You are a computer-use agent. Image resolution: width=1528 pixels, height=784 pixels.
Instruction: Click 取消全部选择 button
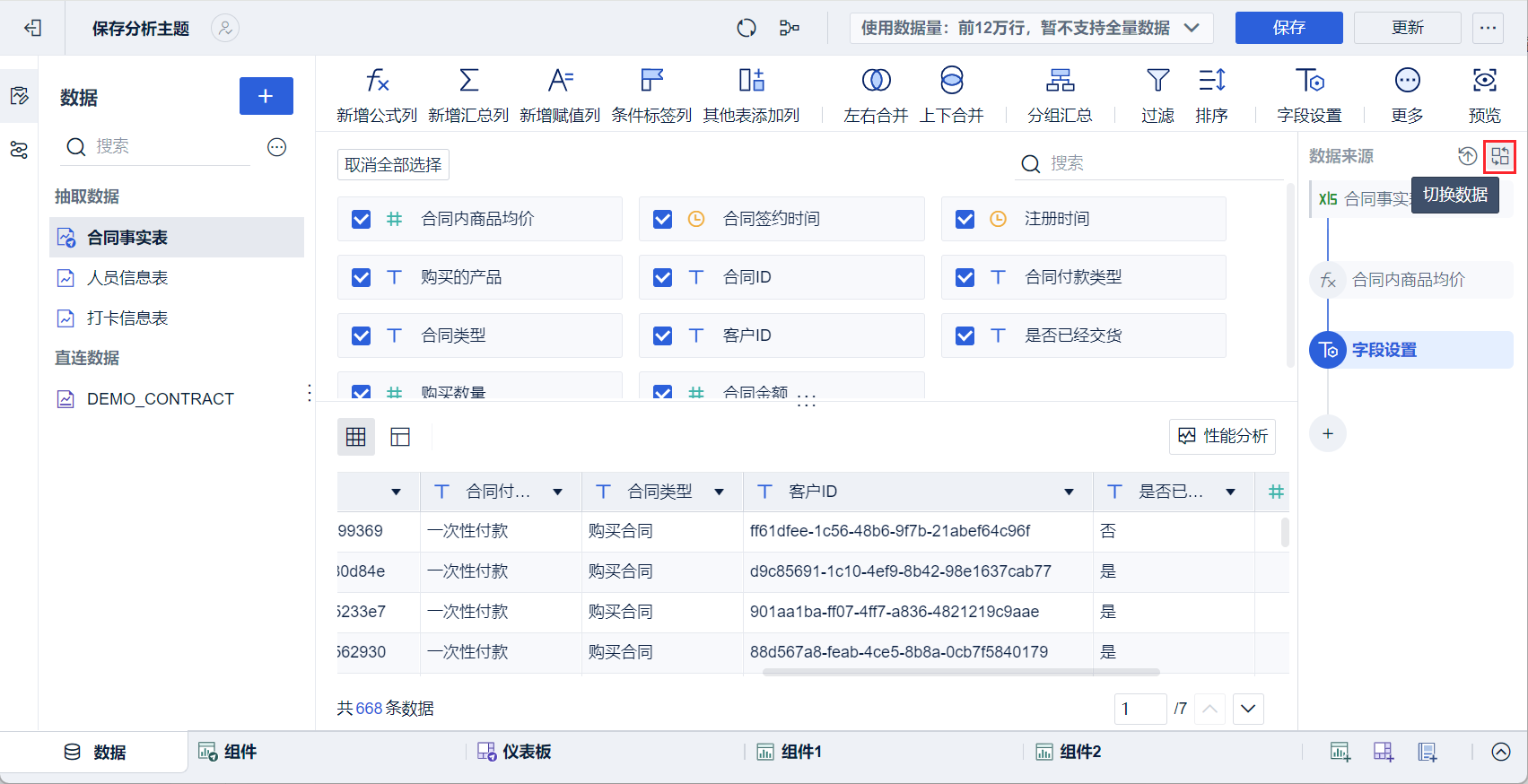[x=393, y=165]
